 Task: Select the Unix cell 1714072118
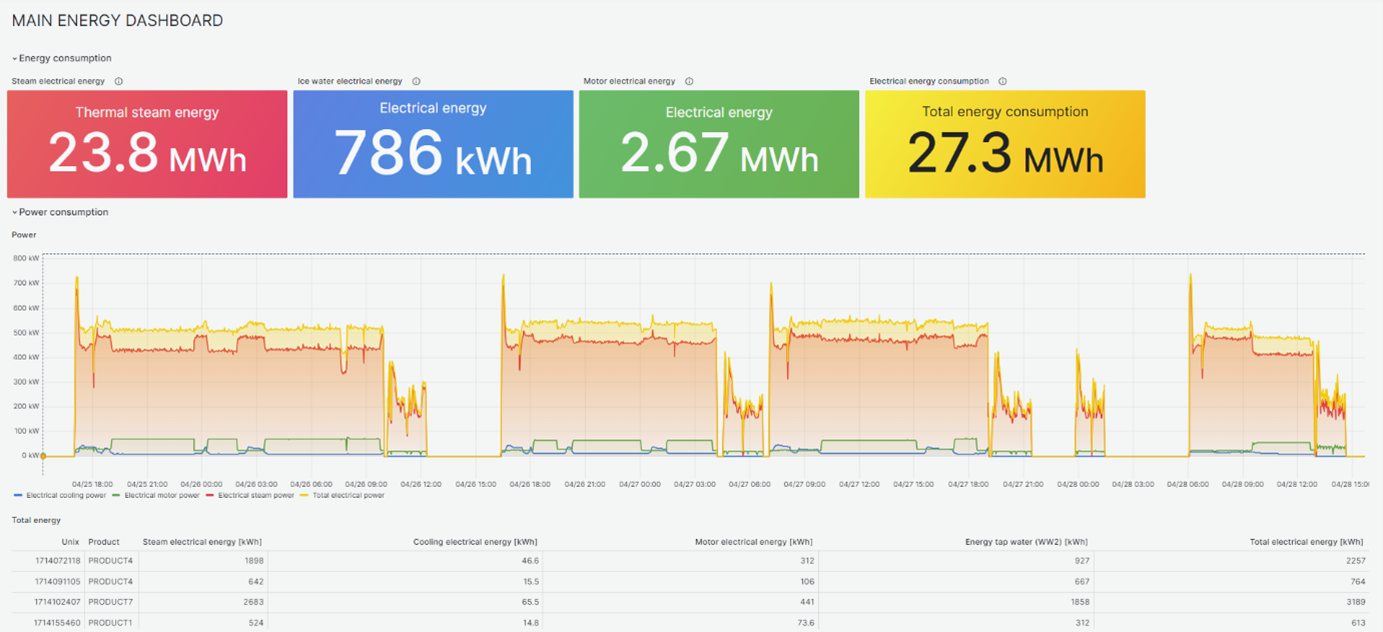[58, 561]
